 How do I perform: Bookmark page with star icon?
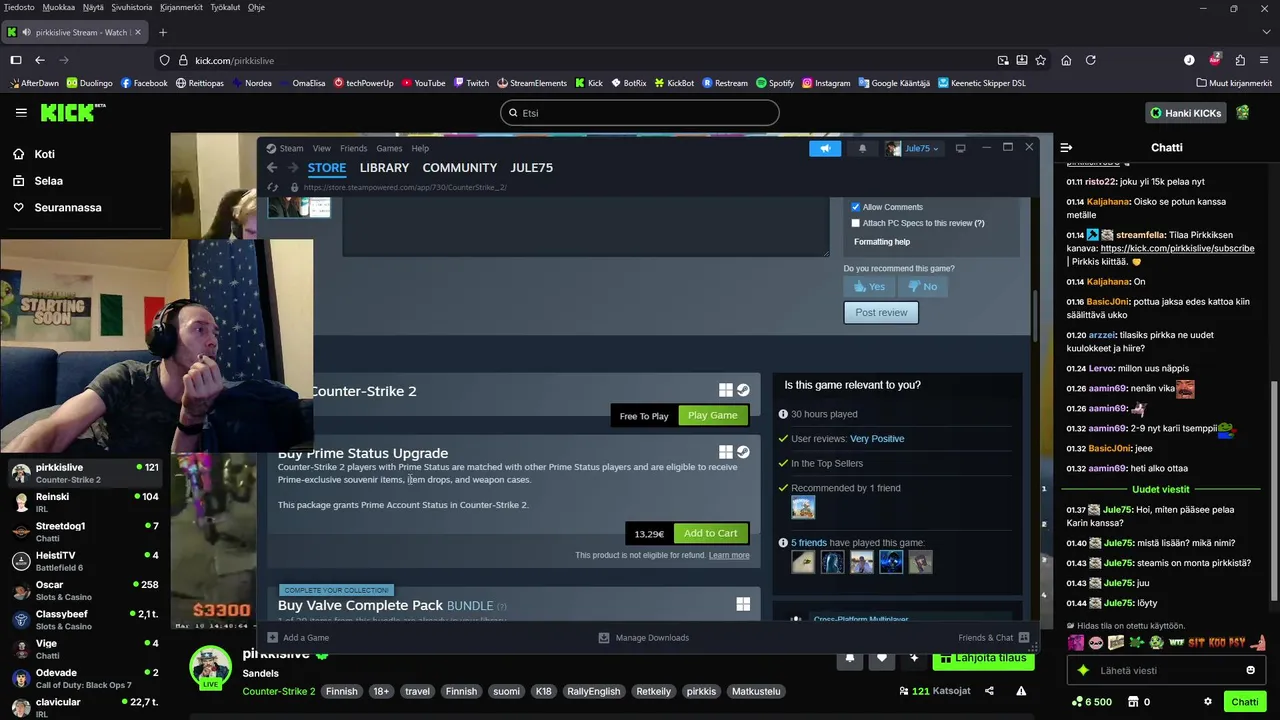click(1040, 60)
